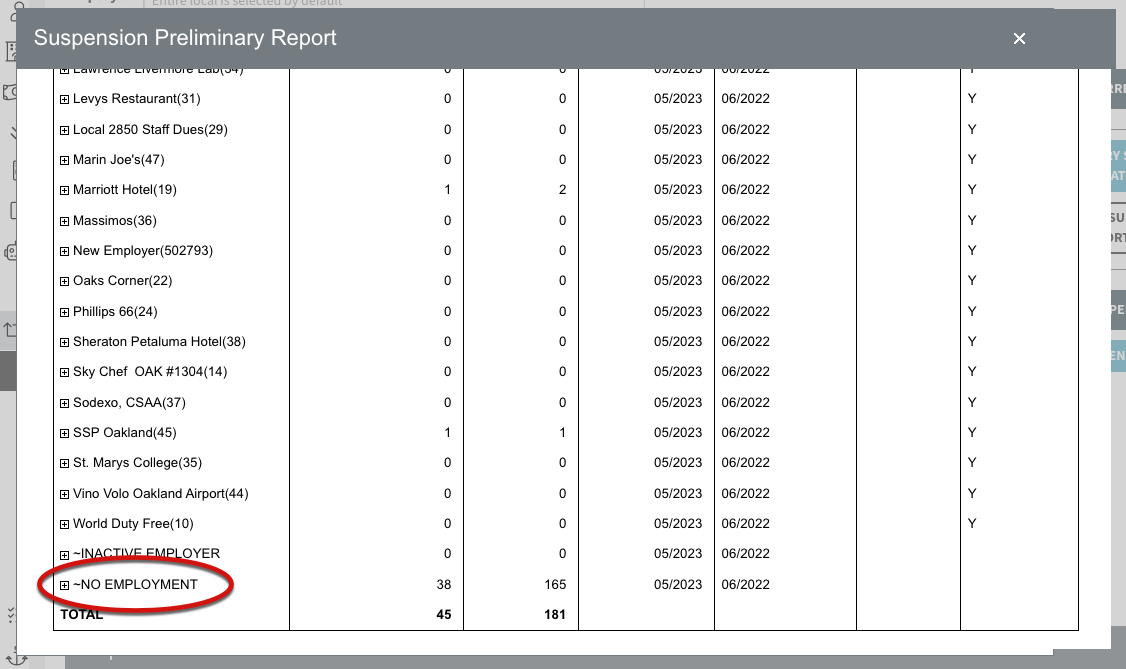Click the Suspension Preliminary Report title
Image resolution: width=1126 pixels, height=669 pixels.
[x=185, y=37]
